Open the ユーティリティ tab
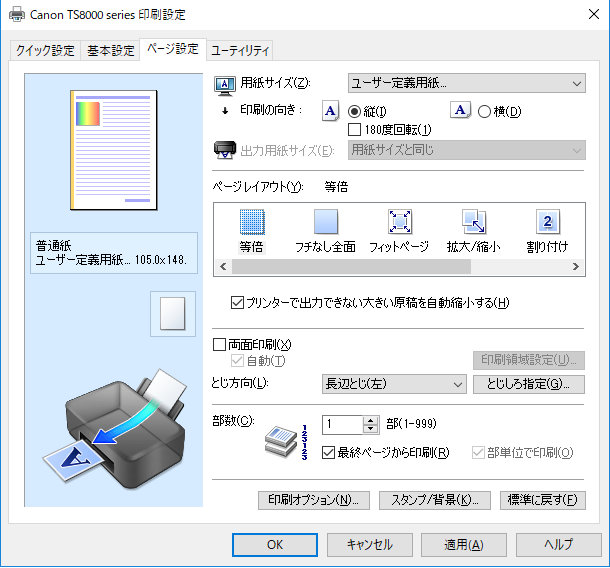Image resolution: width=610 pixels, height=568 pixels. [240, 51]
